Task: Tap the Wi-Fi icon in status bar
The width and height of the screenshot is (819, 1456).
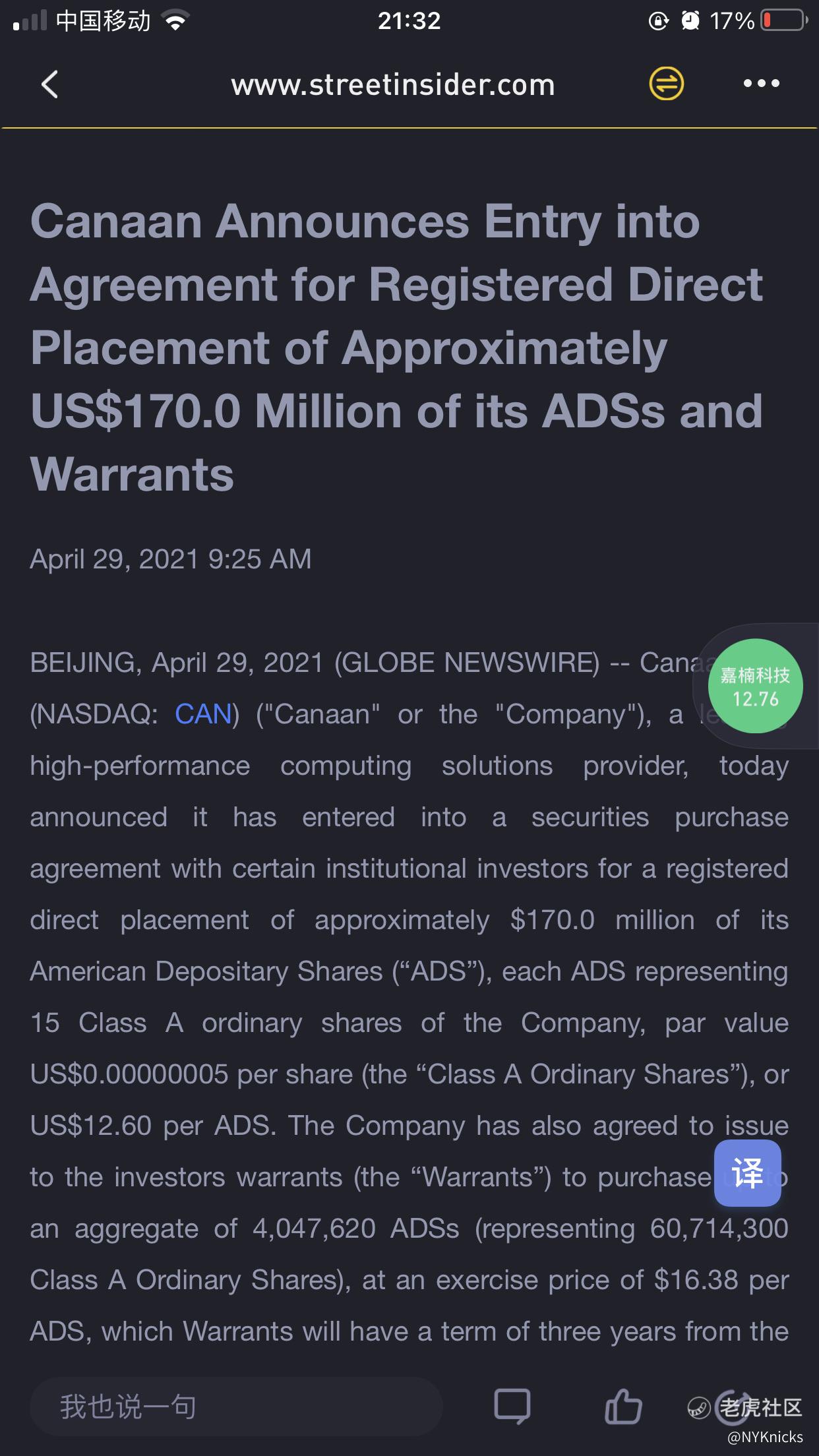Action: pos(175,21)
